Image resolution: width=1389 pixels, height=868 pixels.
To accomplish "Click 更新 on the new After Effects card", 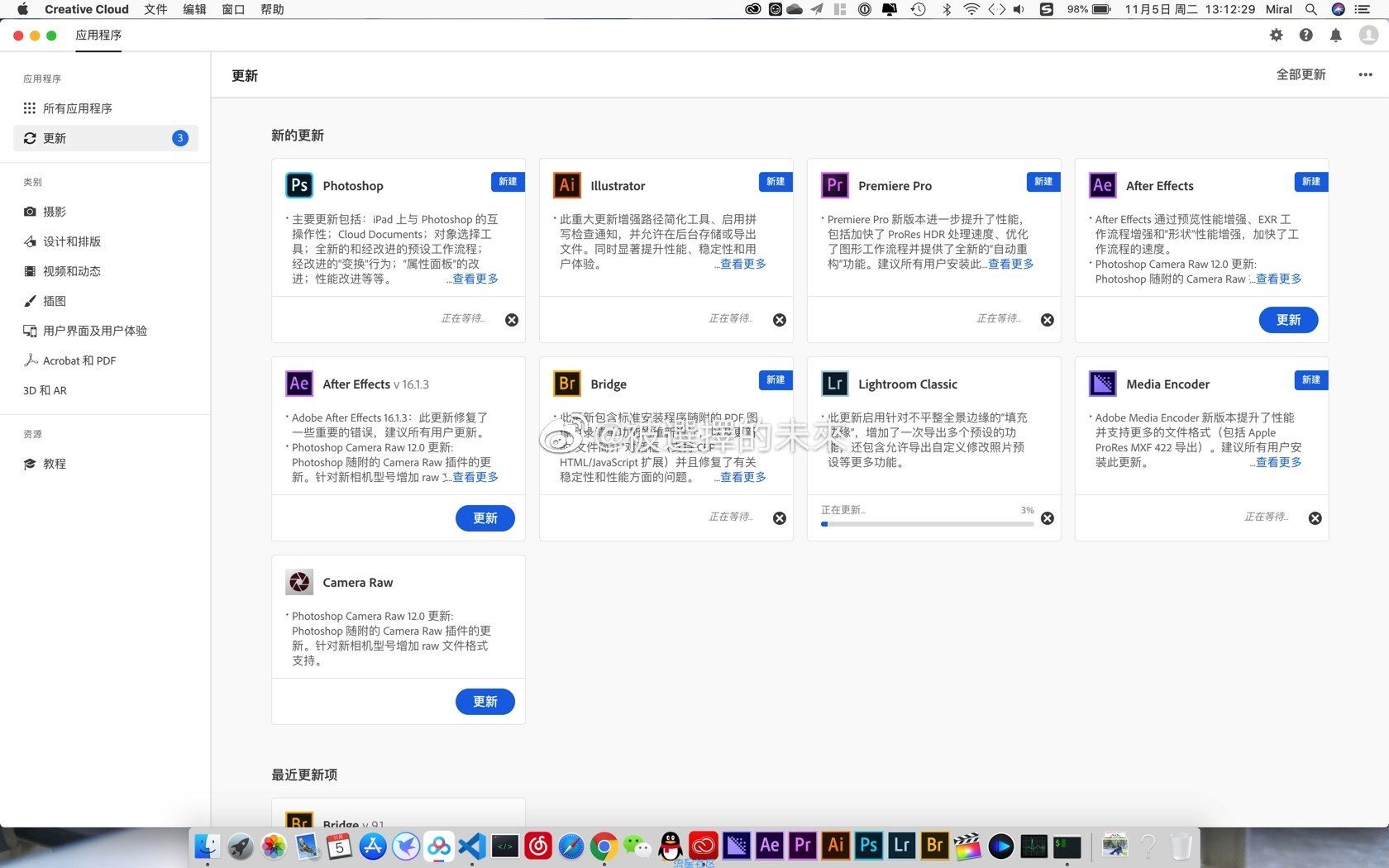I will 1288,320.
